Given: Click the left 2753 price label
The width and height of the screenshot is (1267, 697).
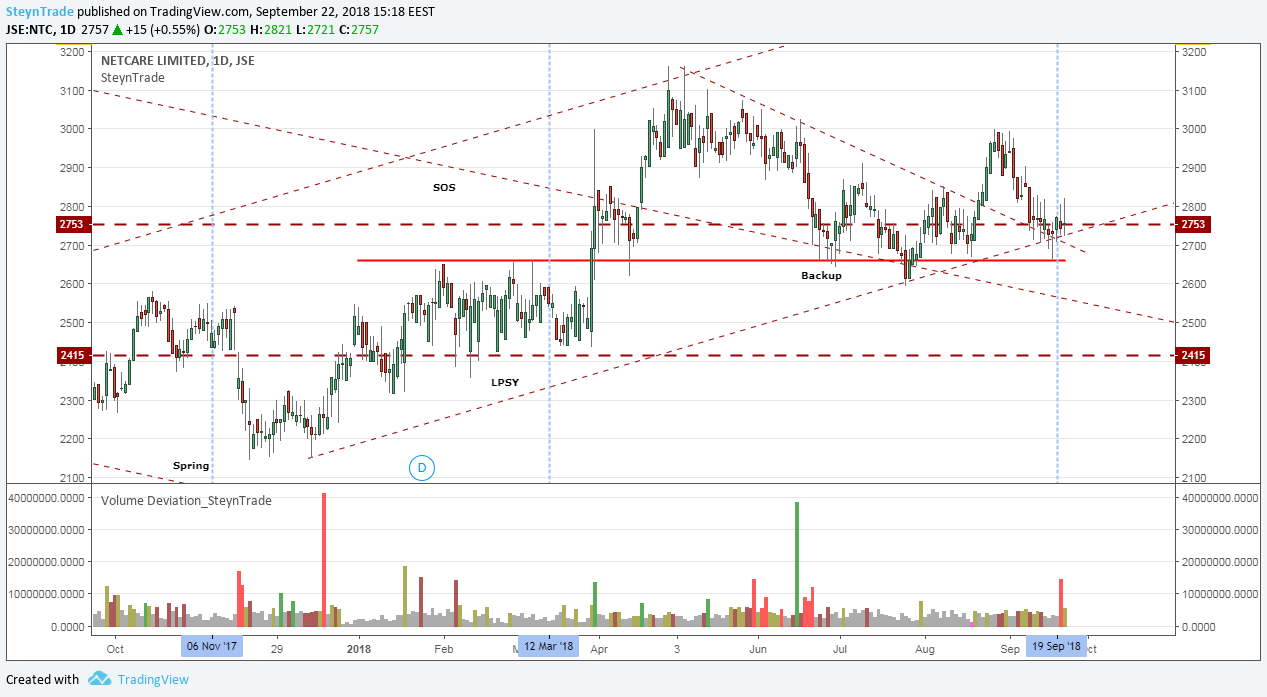Looking at the screenshot, I should click(x=76, y=224).
